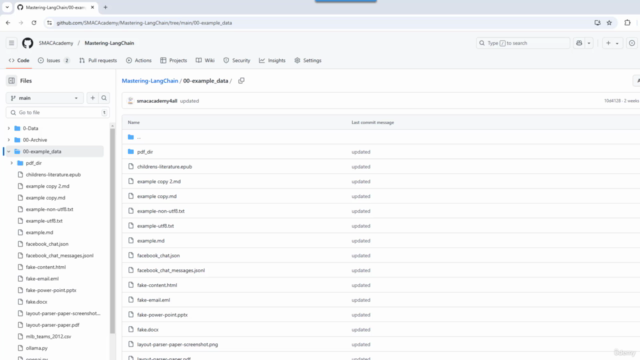
Task: Collapse the Files panel icon
Action: [x=11, y=81]
